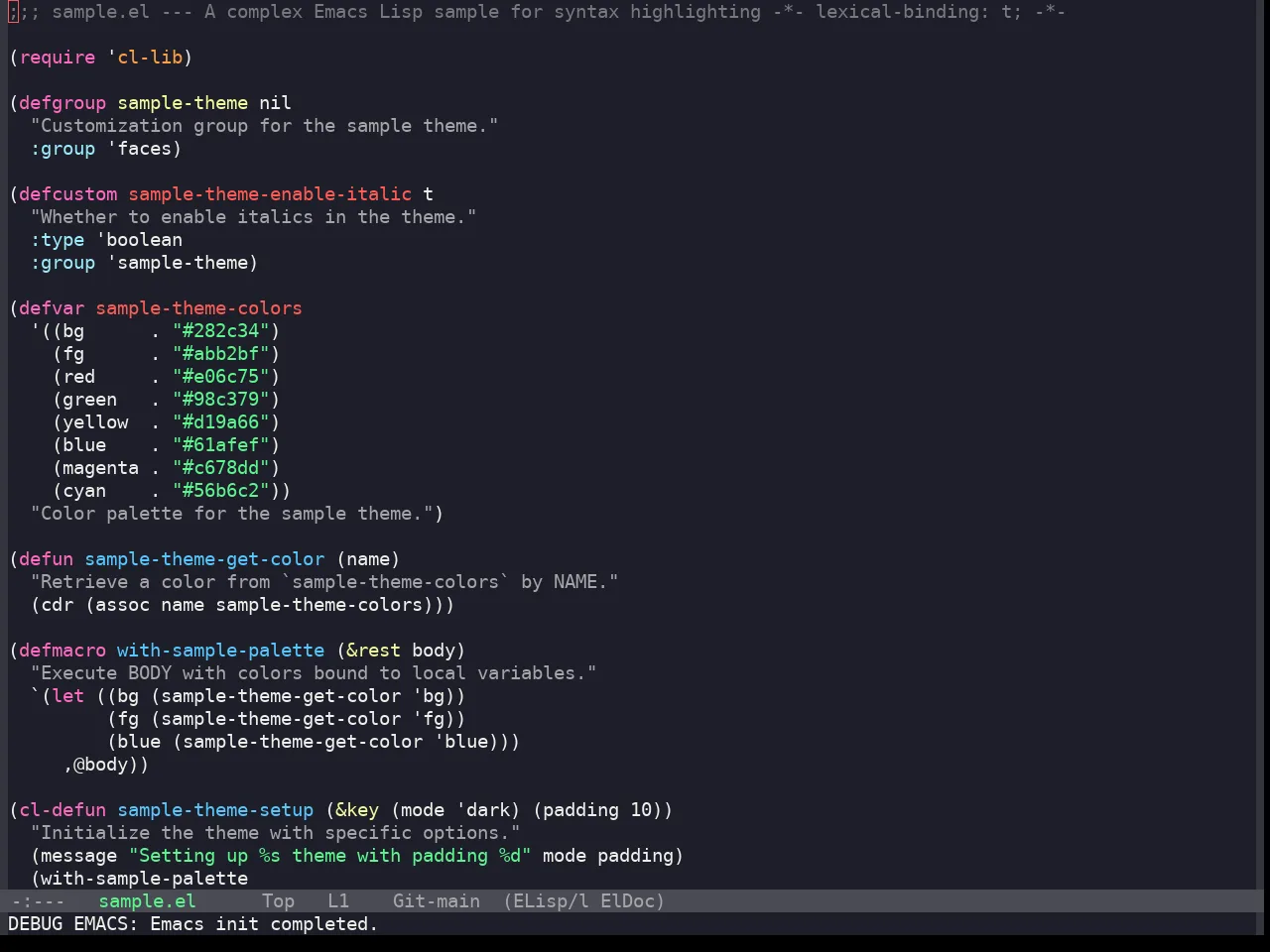Click the "#e06c75" color string

point(220,376)
